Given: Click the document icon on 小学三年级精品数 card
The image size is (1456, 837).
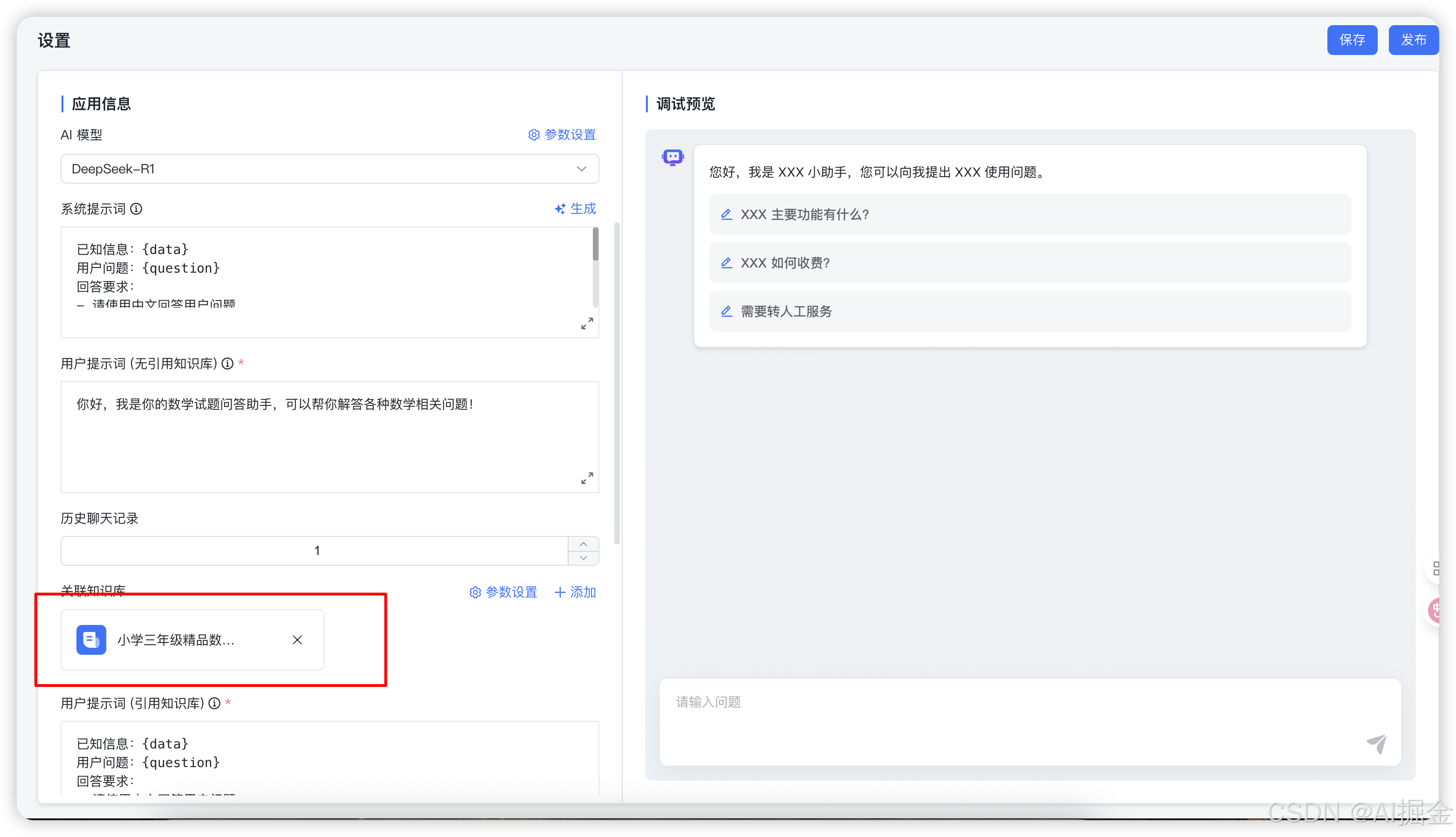Looking at the screenshot, I should point(91,640).
